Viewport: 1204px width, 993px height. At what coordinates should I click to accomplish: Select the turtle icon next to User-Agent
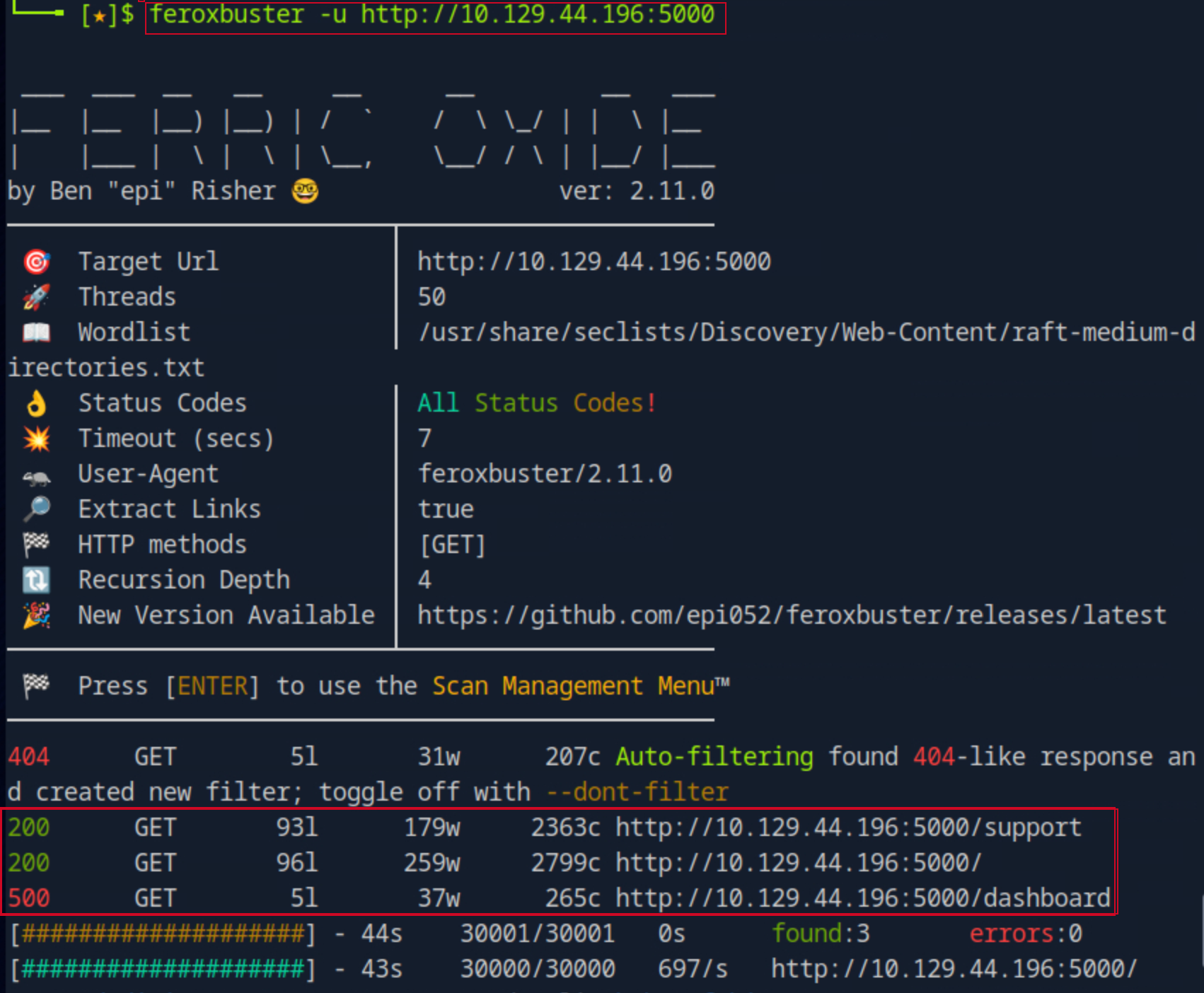37,474
